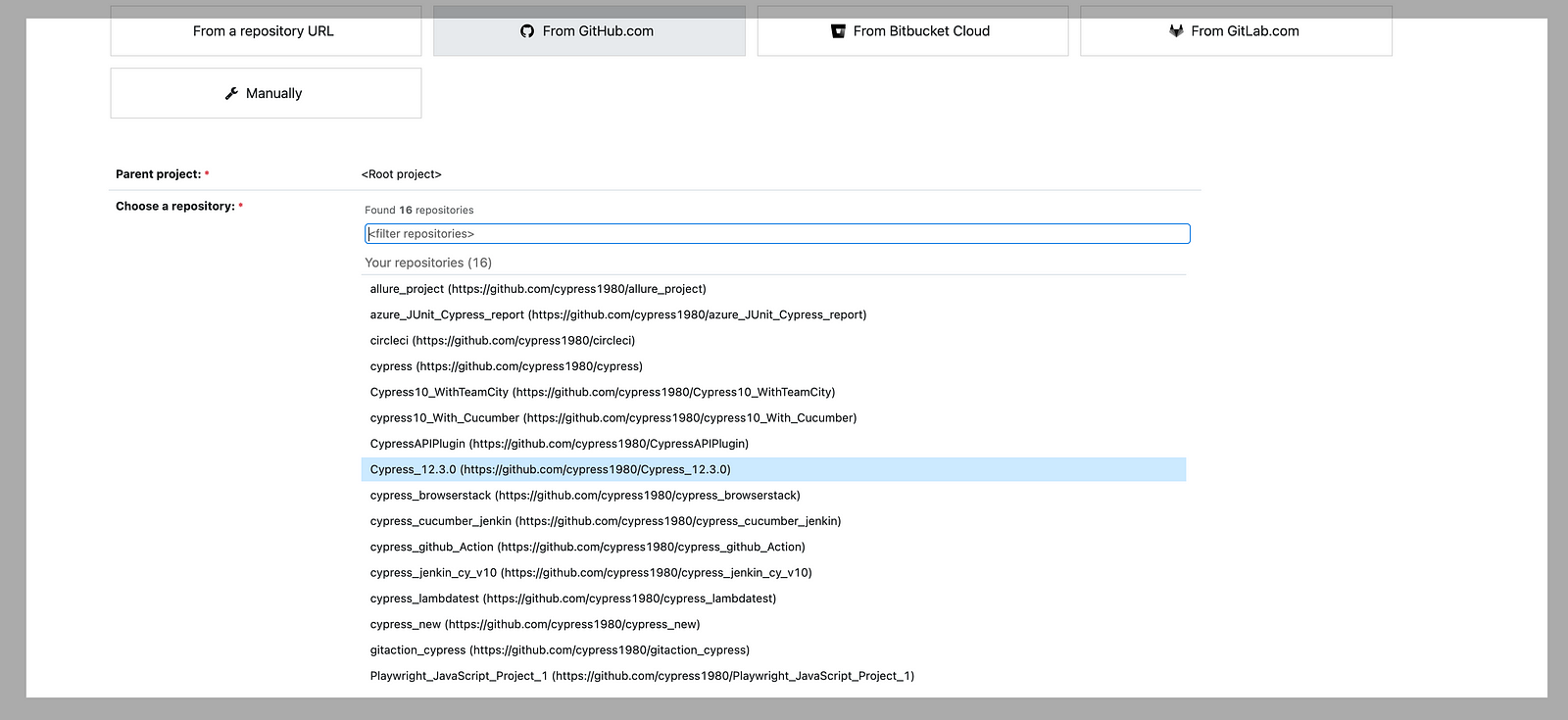Screen dimensions: 1568x720
Task: Select the gitaction_cypress repository
Action: pos(559,650)
